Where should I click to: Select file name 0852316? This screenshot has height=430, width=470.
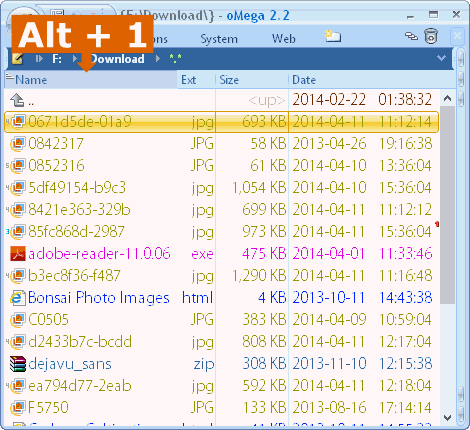pyautogui.click(x=56, y=166)
